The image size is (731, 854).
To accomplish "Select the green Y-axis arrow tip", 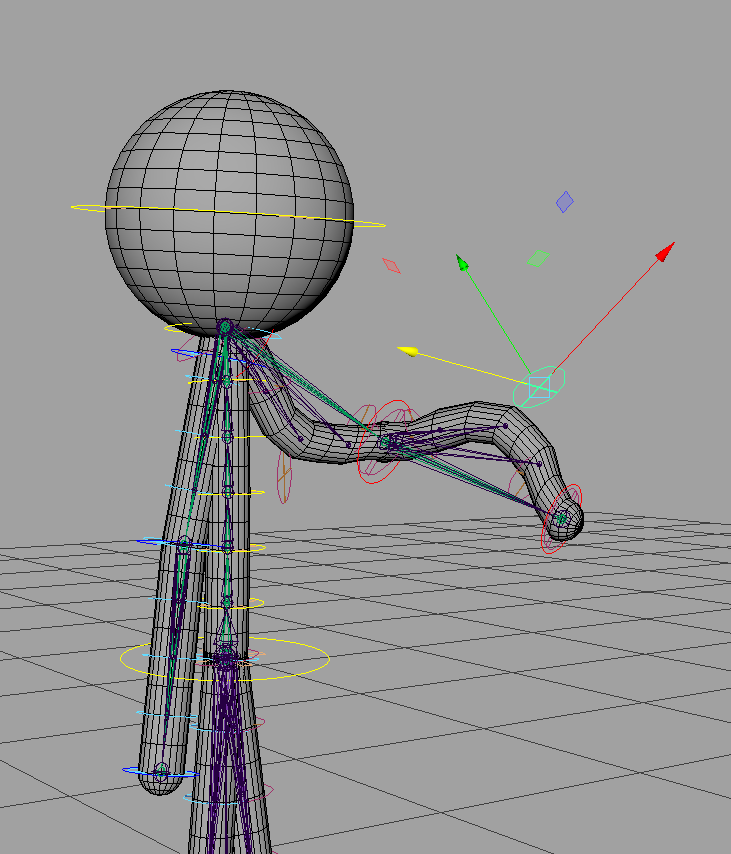I will click(x=462, y=263).
